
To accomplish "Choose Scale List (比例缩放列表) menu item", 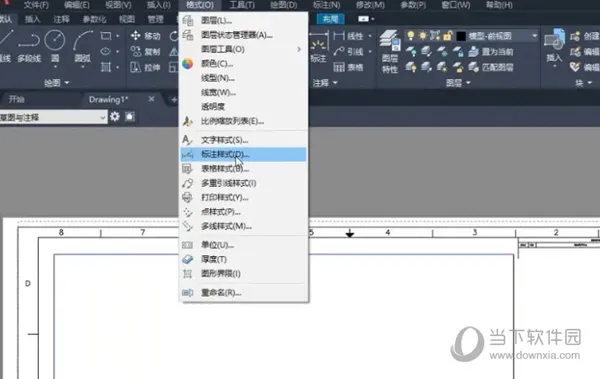I will (243, 121).
